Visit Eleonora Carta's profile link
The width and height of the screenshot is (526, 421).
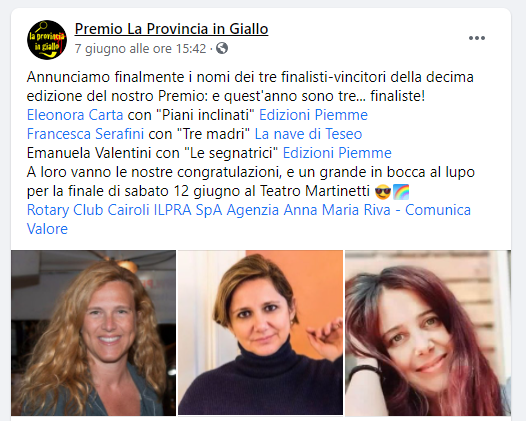coord(75,115)
